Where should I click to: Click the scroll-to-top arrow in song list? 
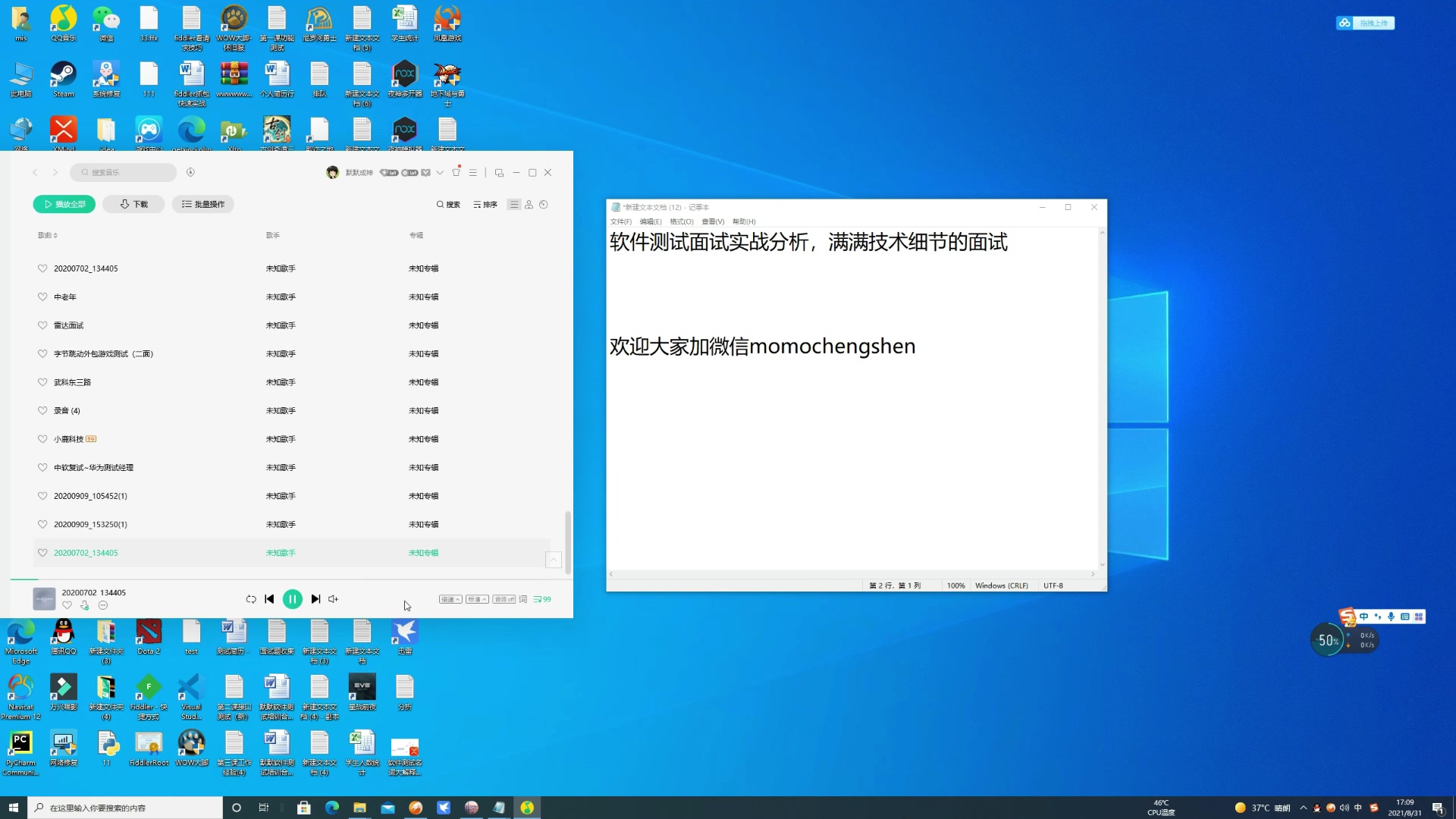pyautogui.click(x=554, y=560)
